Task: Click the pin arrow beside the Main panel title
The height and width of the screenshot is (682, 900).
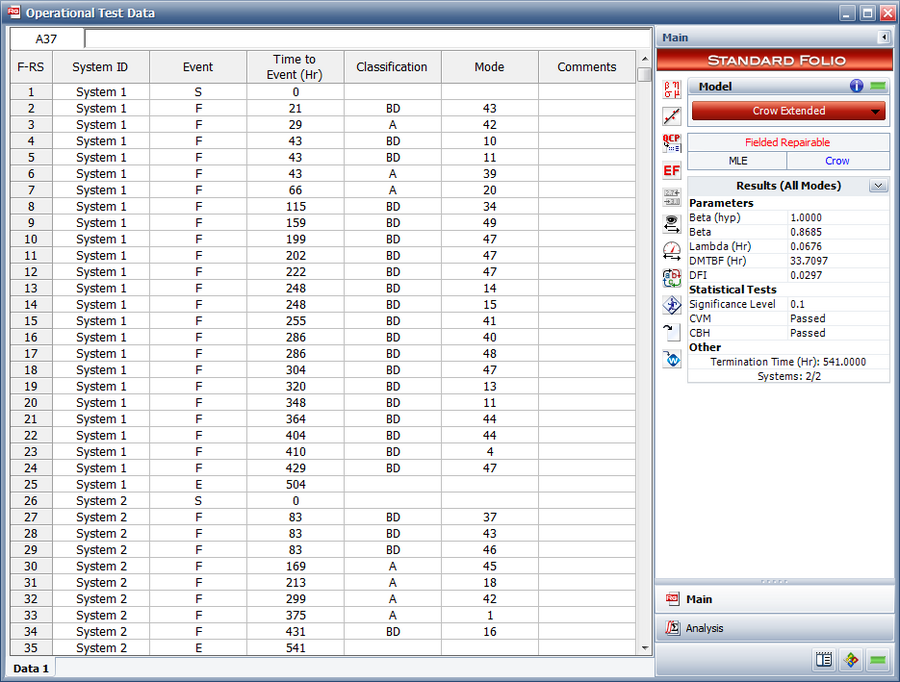Action: coord(884,37)
